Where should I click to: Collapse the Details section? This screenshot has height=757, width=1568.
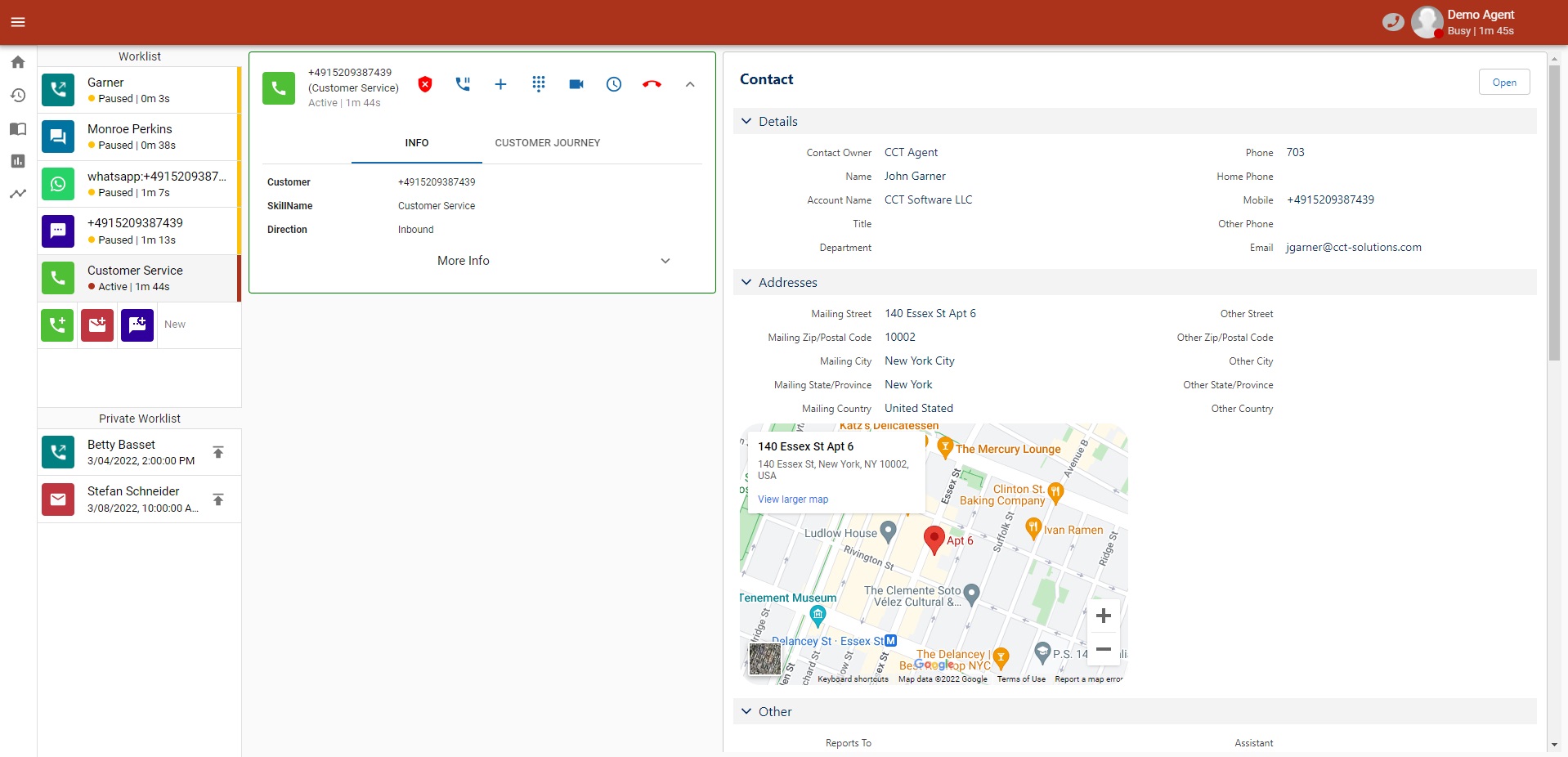coord(746,122)
